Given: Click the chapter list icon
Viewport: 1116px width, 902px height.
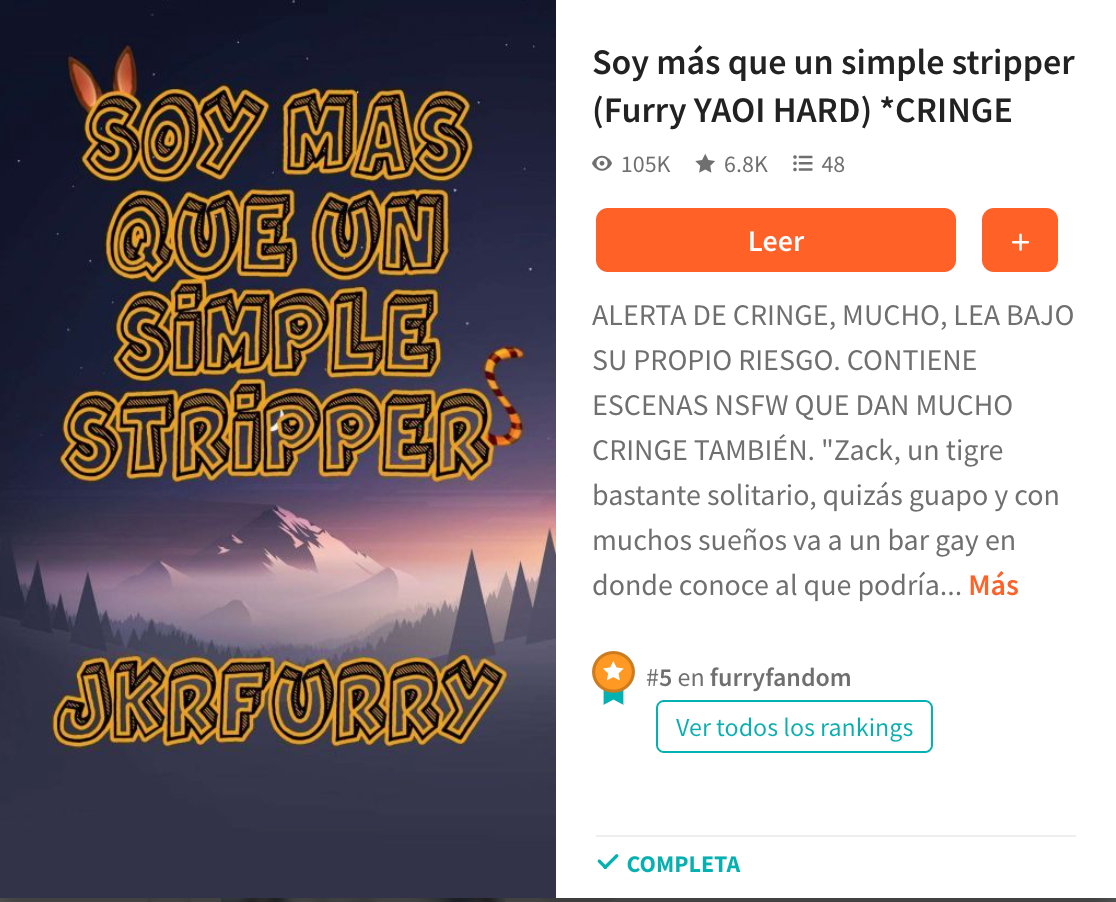Looking at the screenshot, I should point(802,164).
